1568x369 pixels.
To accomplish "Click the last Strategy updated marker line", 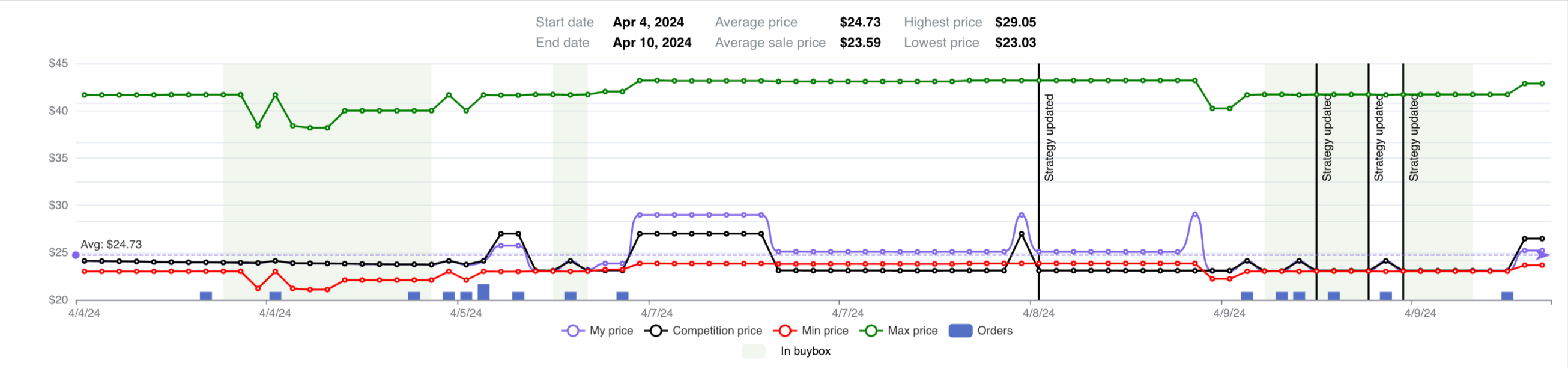I will click(x=1403, y=181).
